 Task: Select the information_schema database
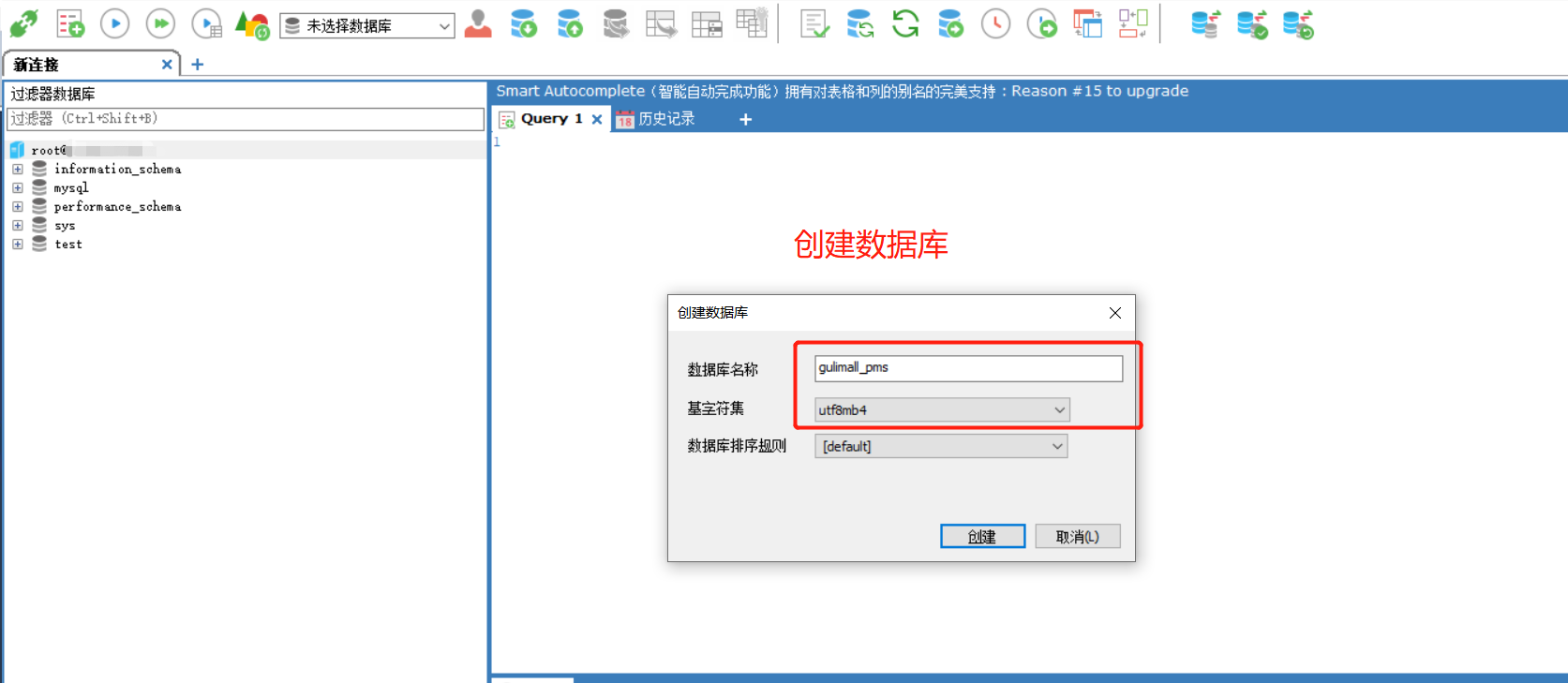pos(117,170)
